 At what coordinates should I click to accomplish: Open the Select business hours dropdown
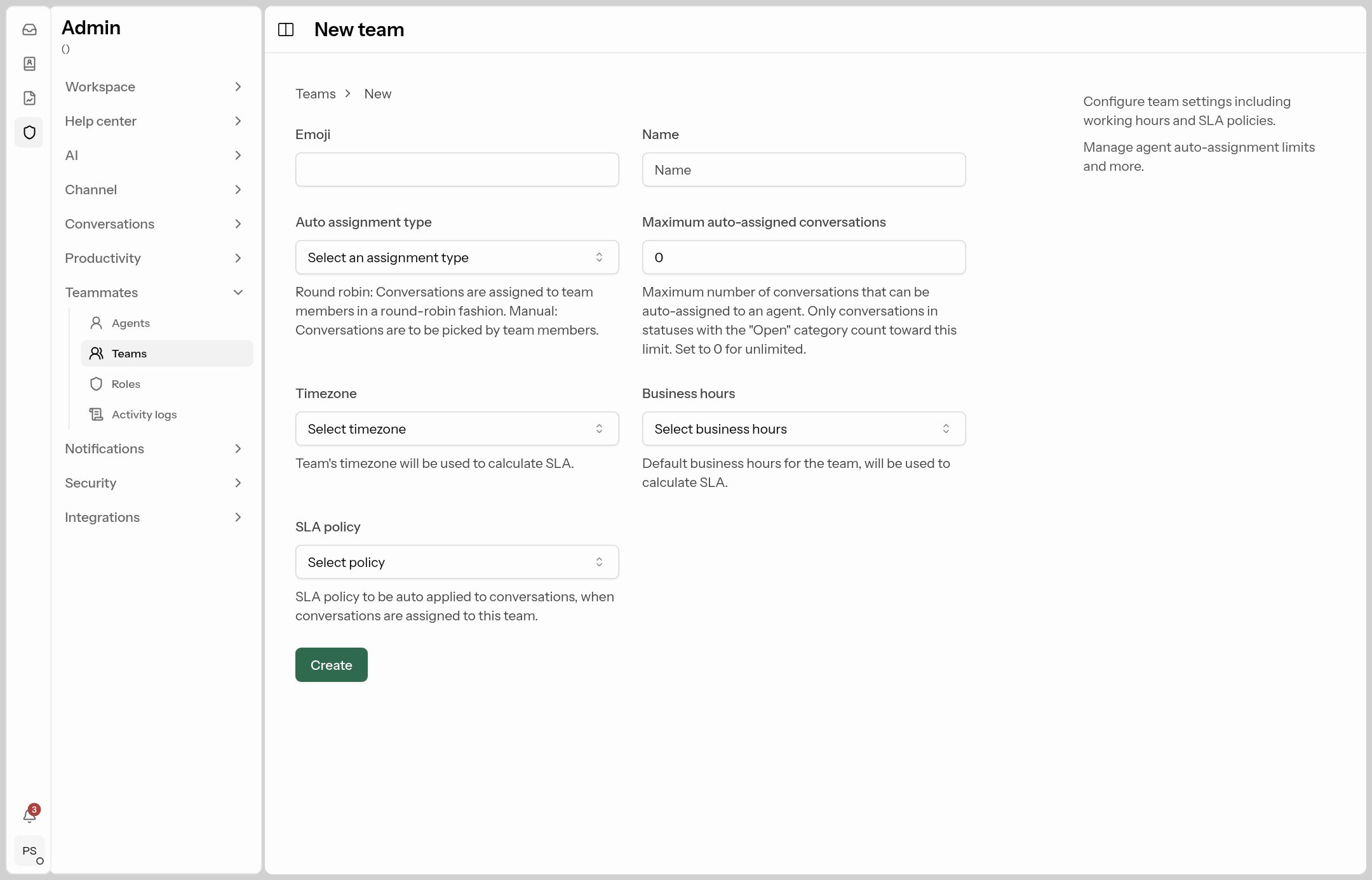coord(804,429)
